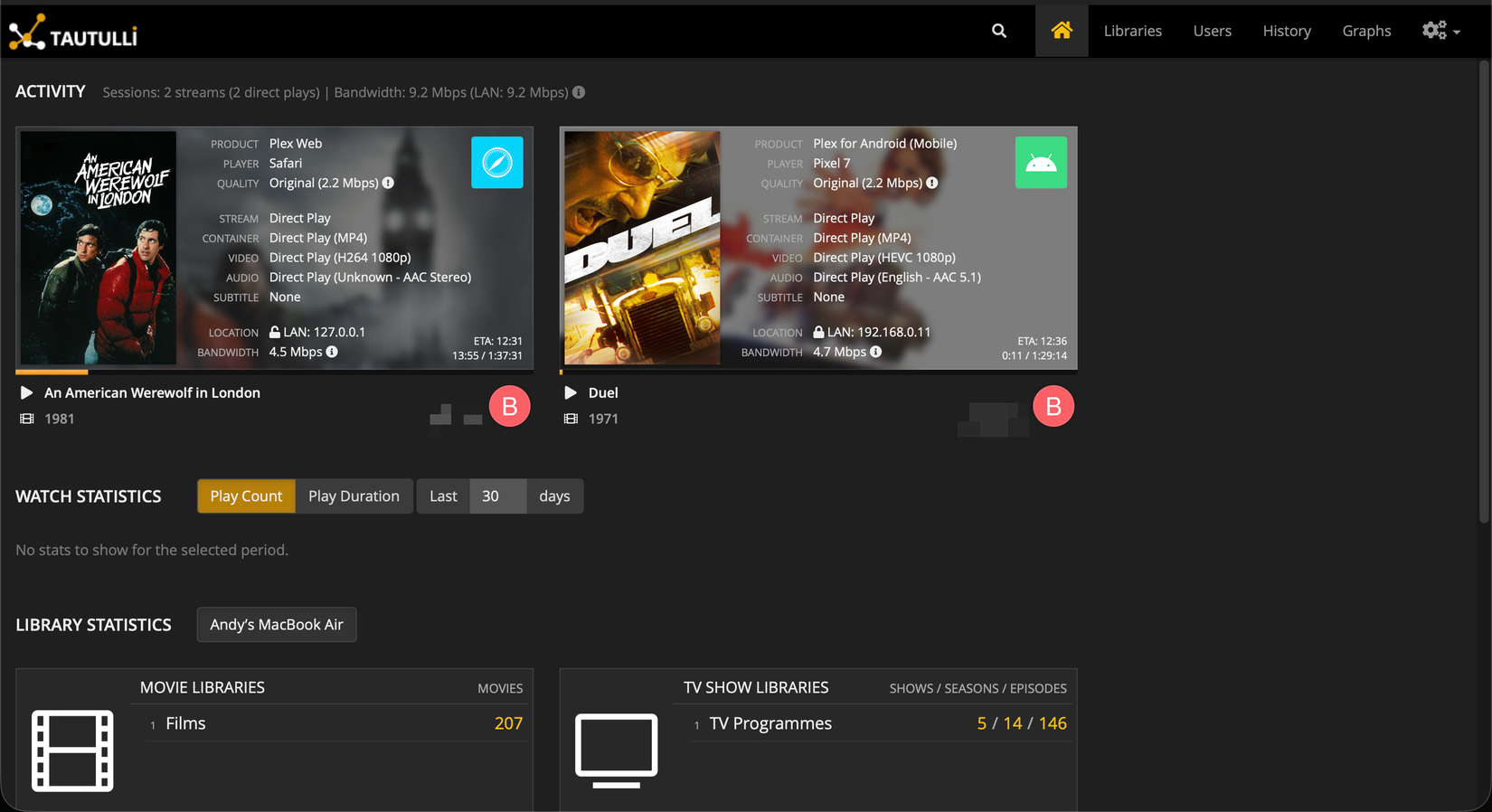Click the Pixel 7 player value

[832, 163]
